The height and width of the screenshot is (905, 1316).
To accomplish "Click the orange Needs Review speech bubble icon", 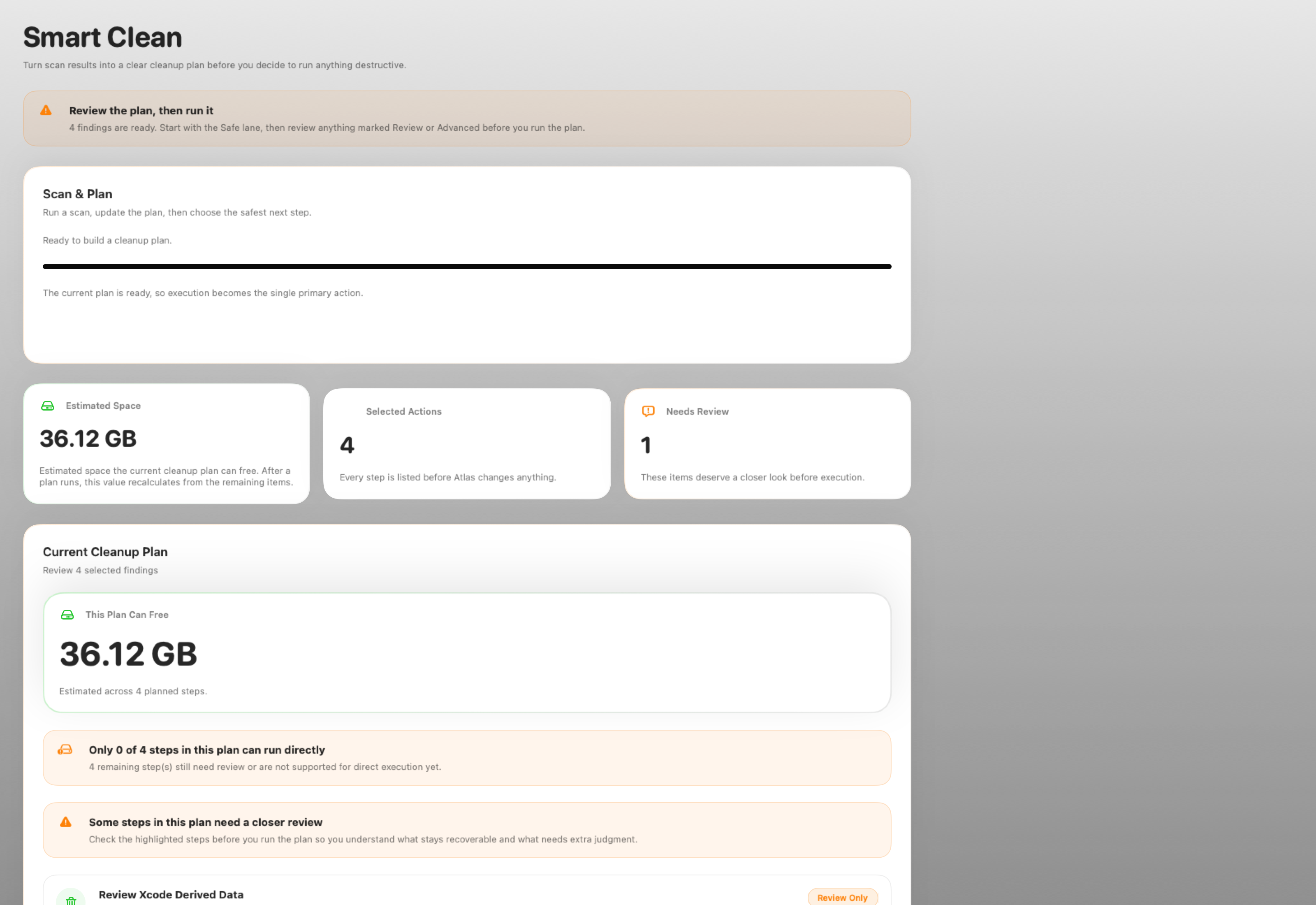I will click(648, 412).
